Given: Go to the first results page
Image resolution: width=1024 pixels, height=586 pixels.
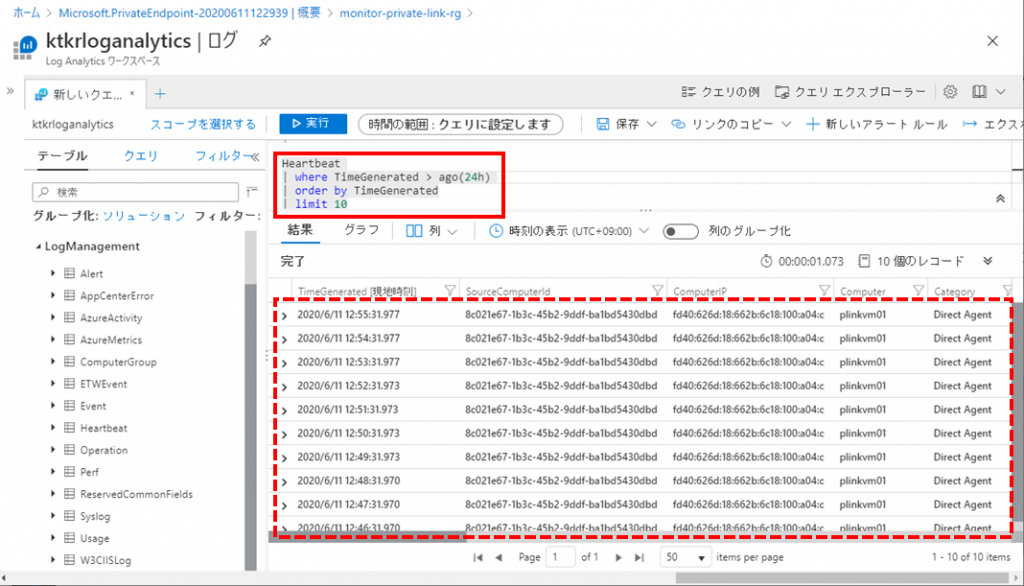Looking at the screenshot, I should click(478, 557).
